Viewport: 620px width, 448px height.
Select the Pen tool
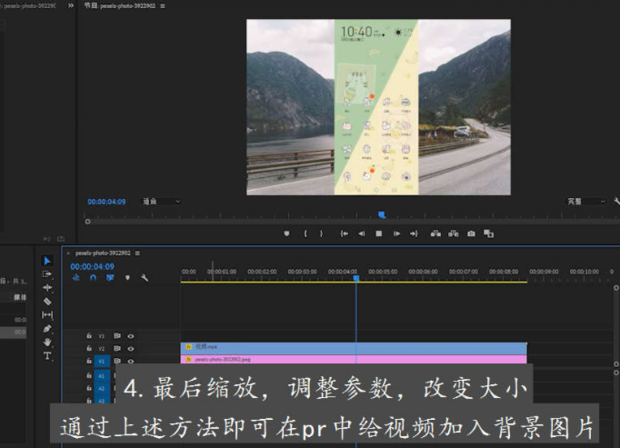[47, 328]
